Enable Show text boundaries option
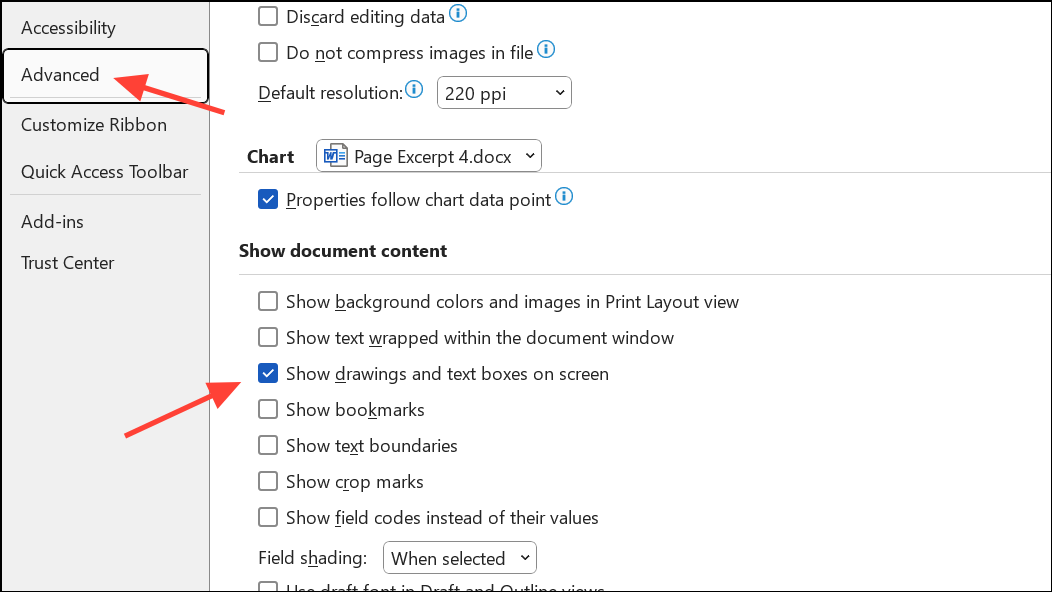 point(268,446)
